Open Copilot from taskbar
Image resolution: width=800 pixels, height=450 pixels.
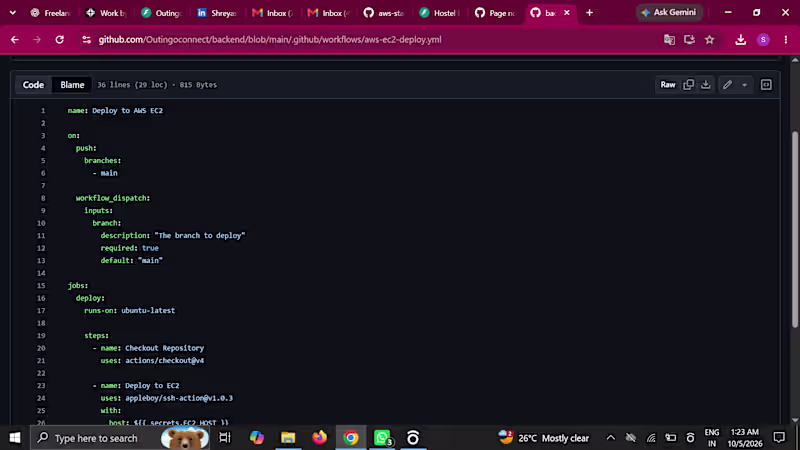pyautogui.click(x=257, y=438)
